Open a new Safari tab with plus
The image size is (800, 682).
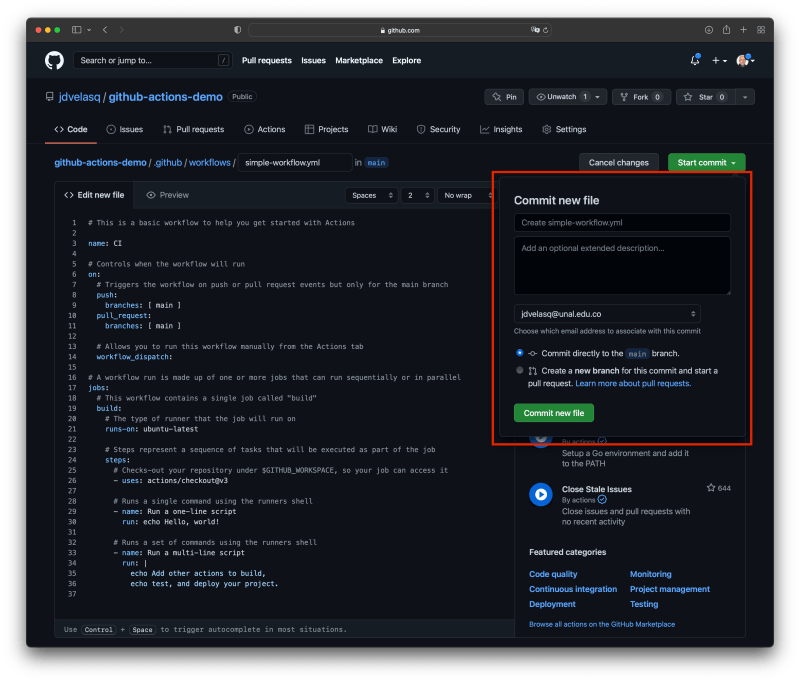(743, 30)
